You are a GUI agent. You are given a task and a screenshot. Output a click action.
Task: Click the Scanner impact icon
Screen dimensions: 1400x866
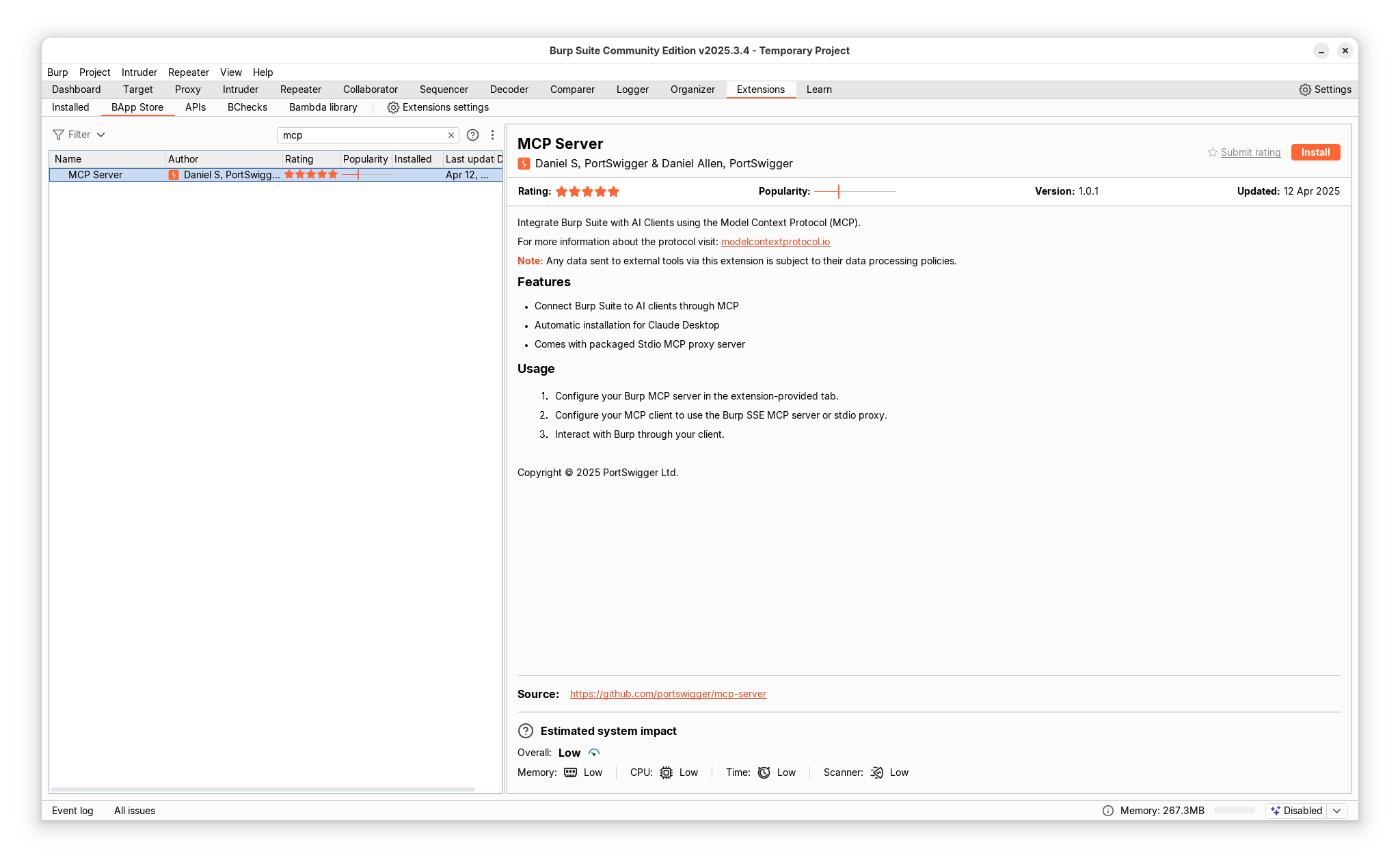pos(877,773)
